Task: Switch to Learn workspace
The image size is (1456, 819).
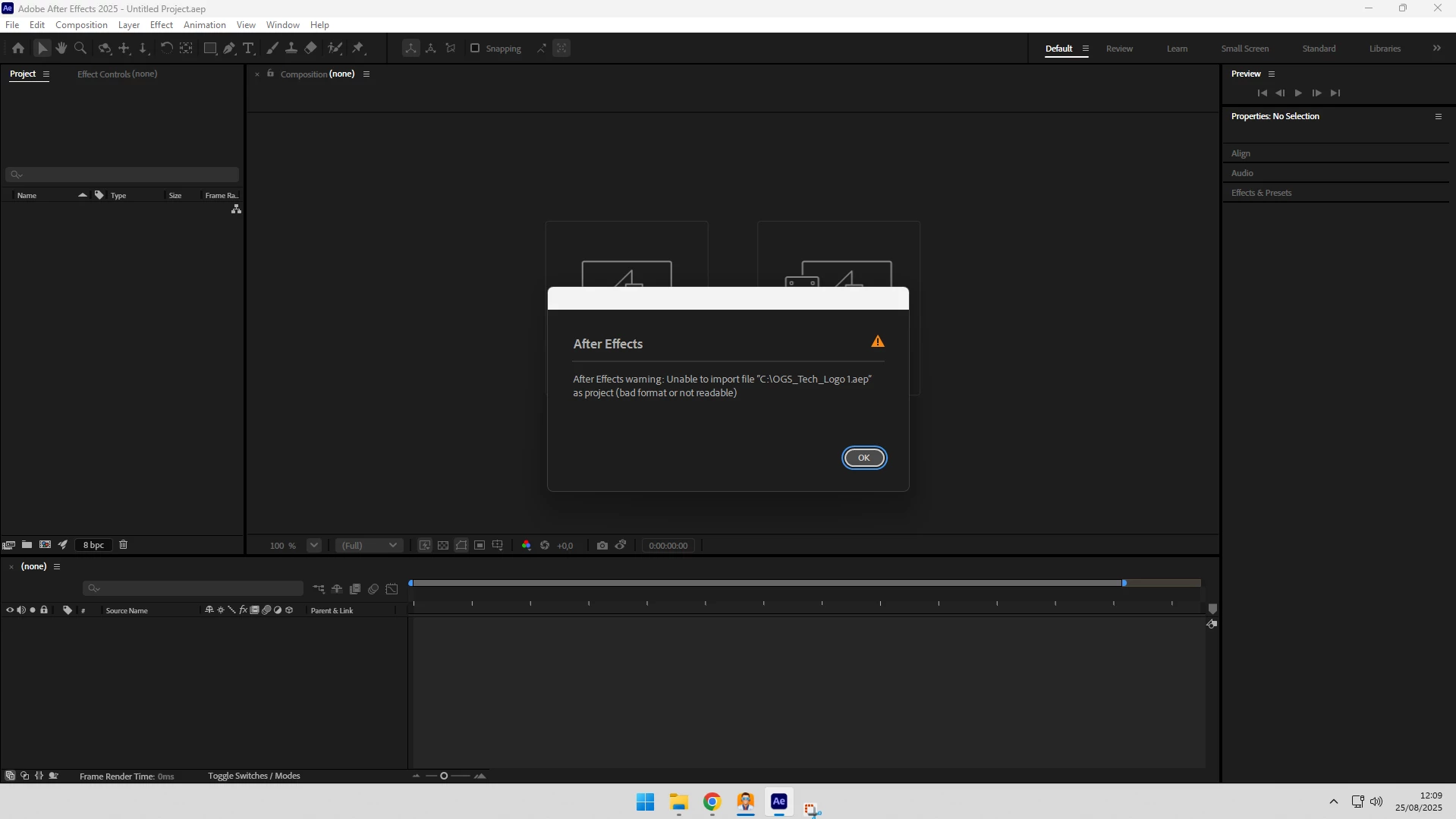Action: tap(1177, 49)
